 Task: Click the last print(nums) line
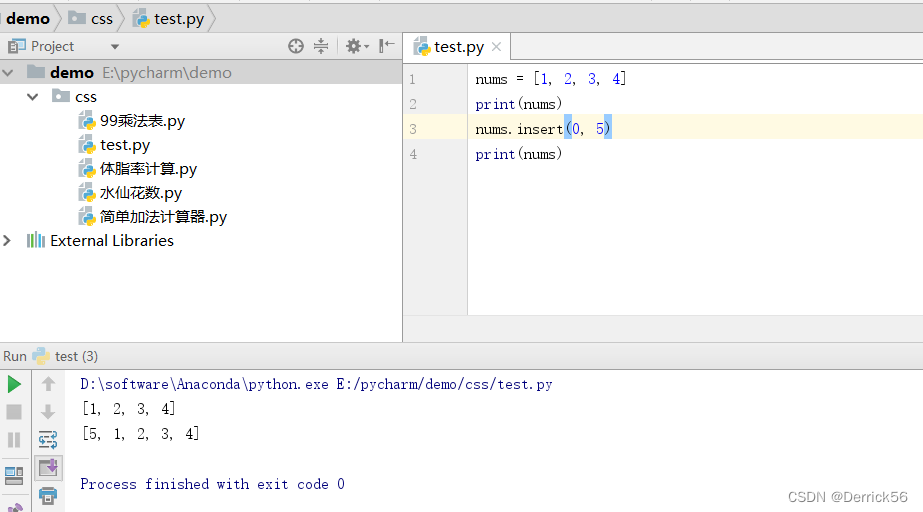(519, 154)
